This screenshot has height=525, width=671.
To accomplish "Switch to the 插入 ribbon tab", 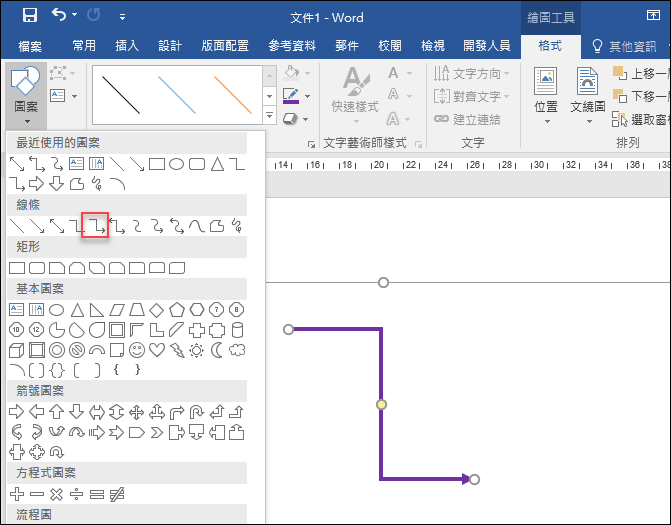I will tap(127, 46).
